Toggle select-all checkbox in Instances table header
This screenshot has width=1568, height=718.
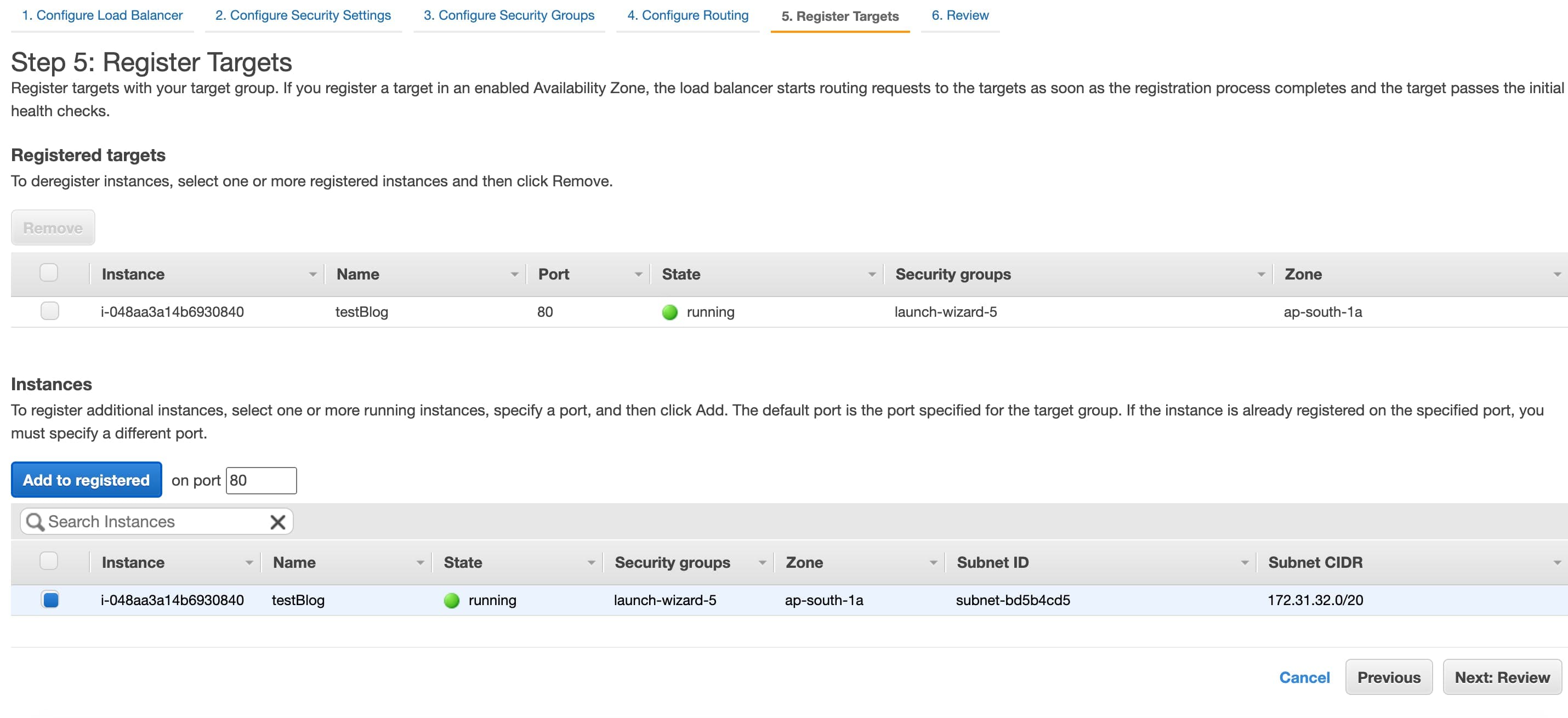(49, 560)
